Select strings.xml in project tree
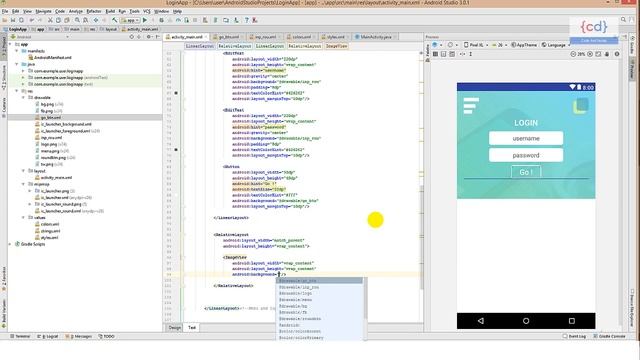Screen dimensions: 640x360 tap(50, 231)
